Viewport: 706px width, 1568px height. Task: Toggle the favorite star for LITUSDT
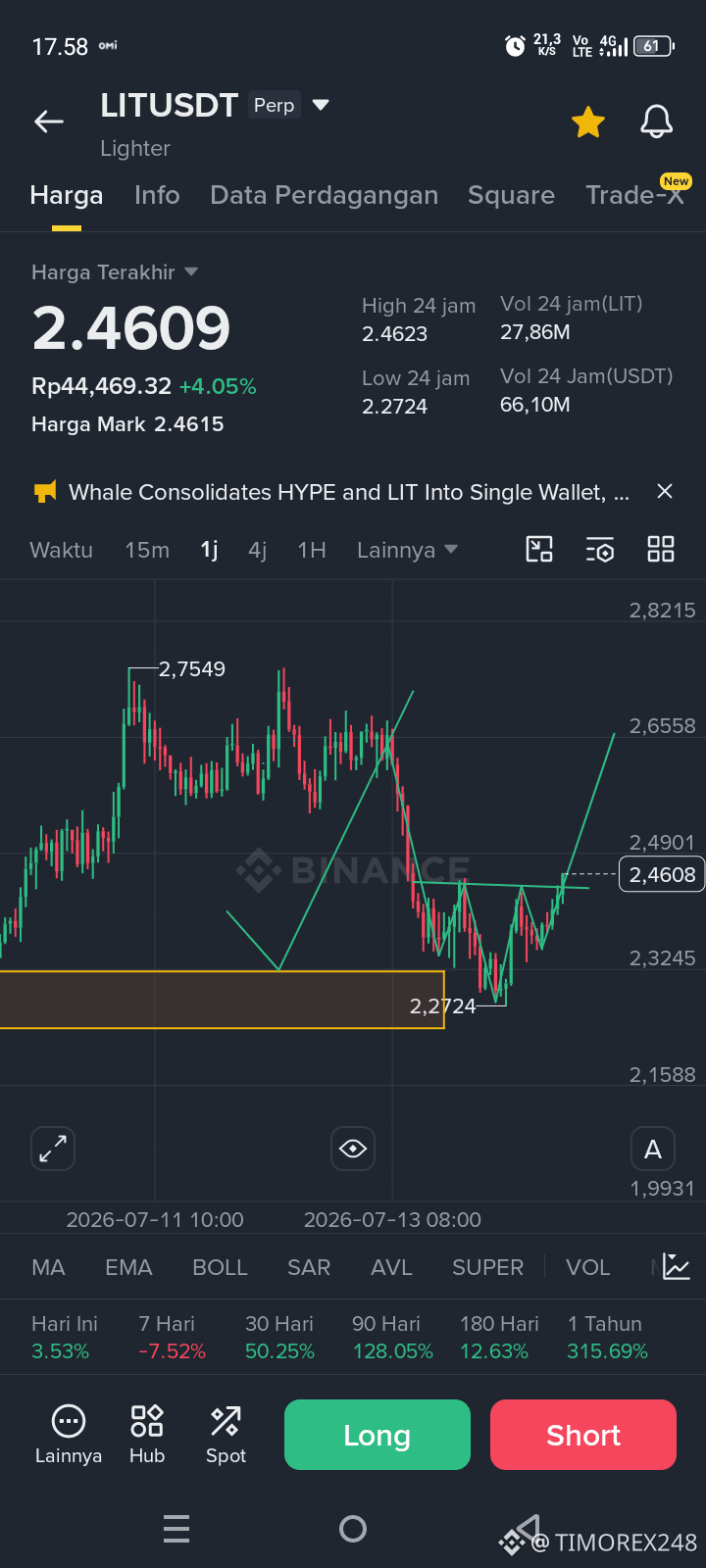(x=588, y=122)
